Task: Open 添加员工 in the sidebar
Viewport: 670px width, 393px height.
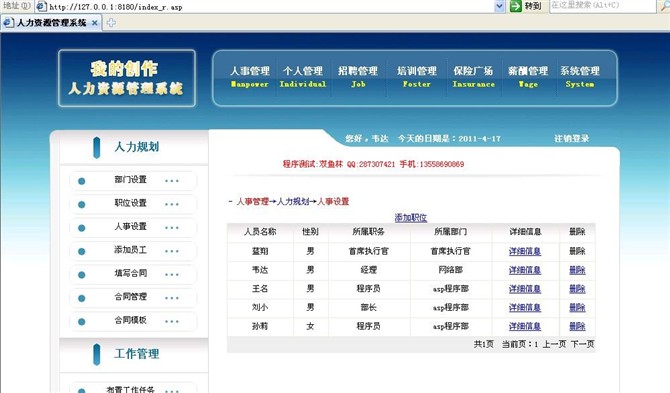Action: (x=130, y=249)
